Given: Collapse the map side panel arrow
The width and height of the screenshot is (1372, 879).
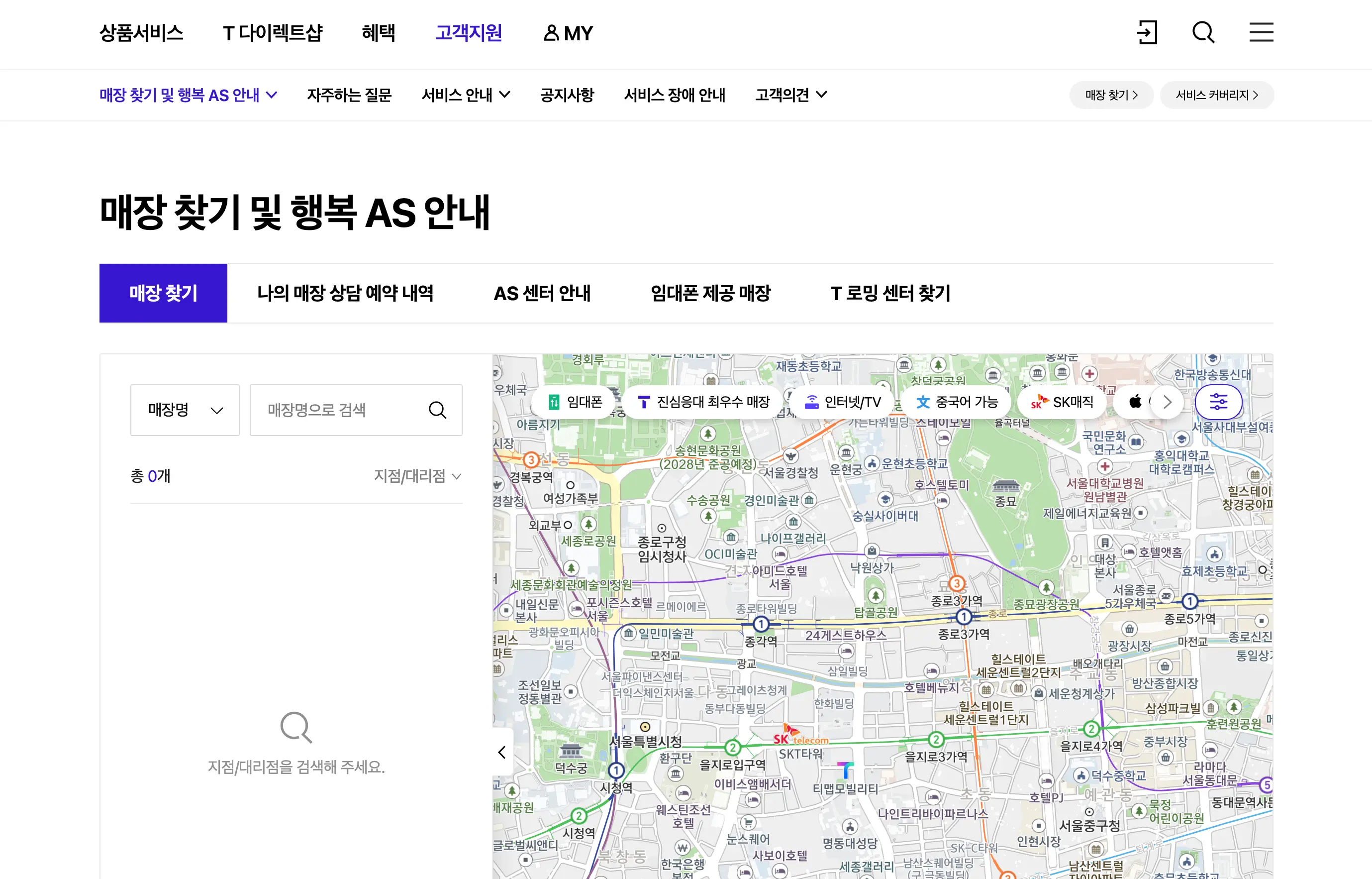Looking at the screenshot, I should [x=502, y=752].
